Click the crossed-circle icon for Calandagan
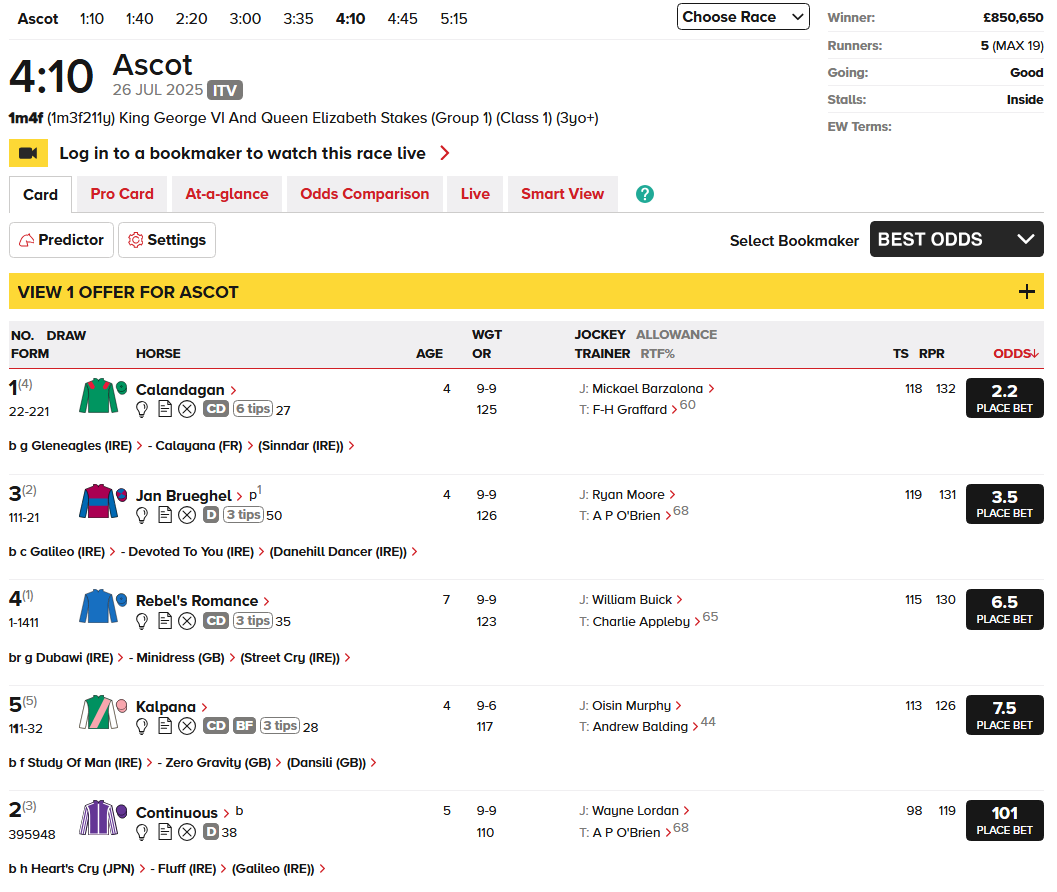The image size is (1057, 892). (187, 409)
